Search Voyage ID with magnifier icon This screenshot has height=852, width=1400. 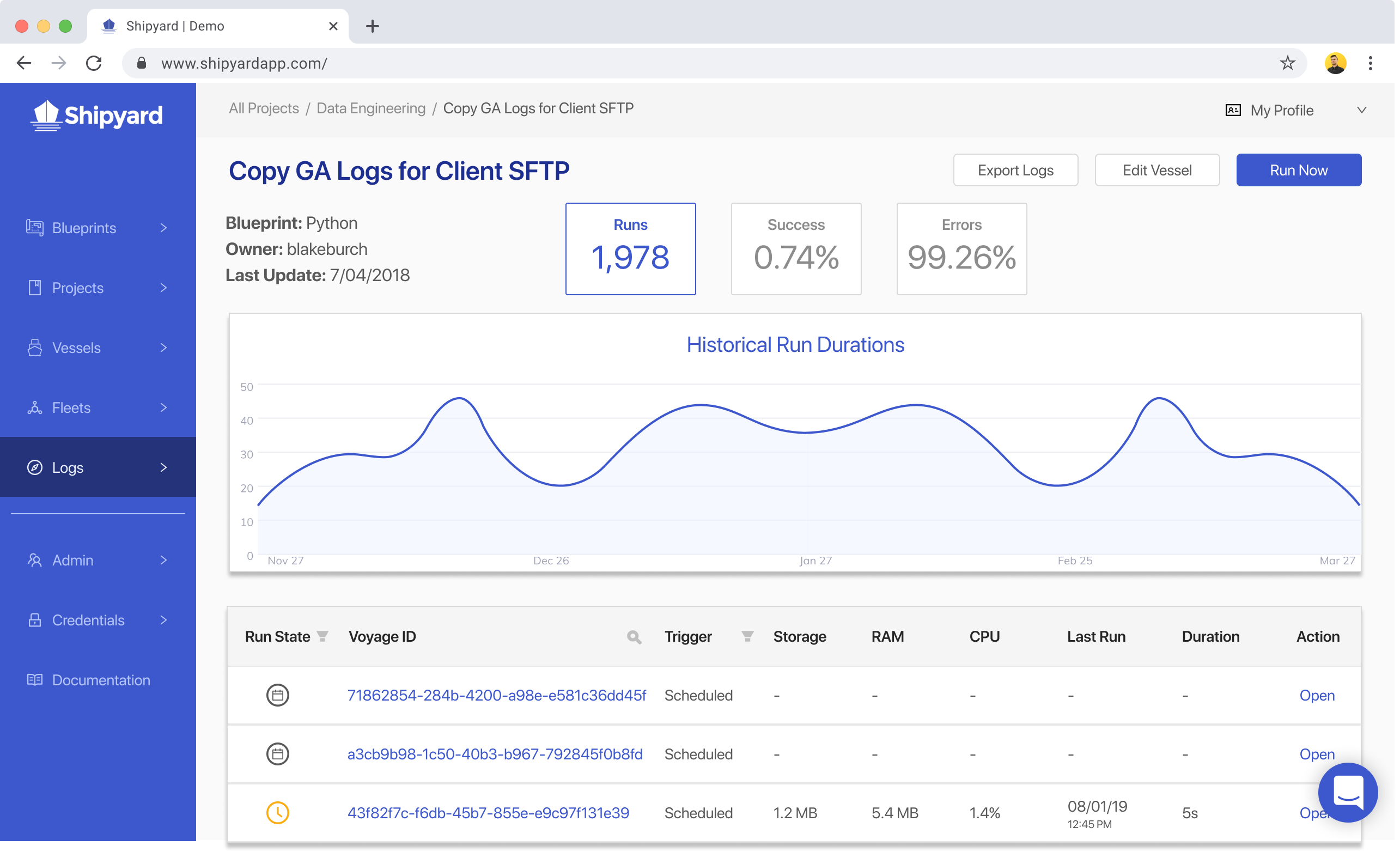634,638
